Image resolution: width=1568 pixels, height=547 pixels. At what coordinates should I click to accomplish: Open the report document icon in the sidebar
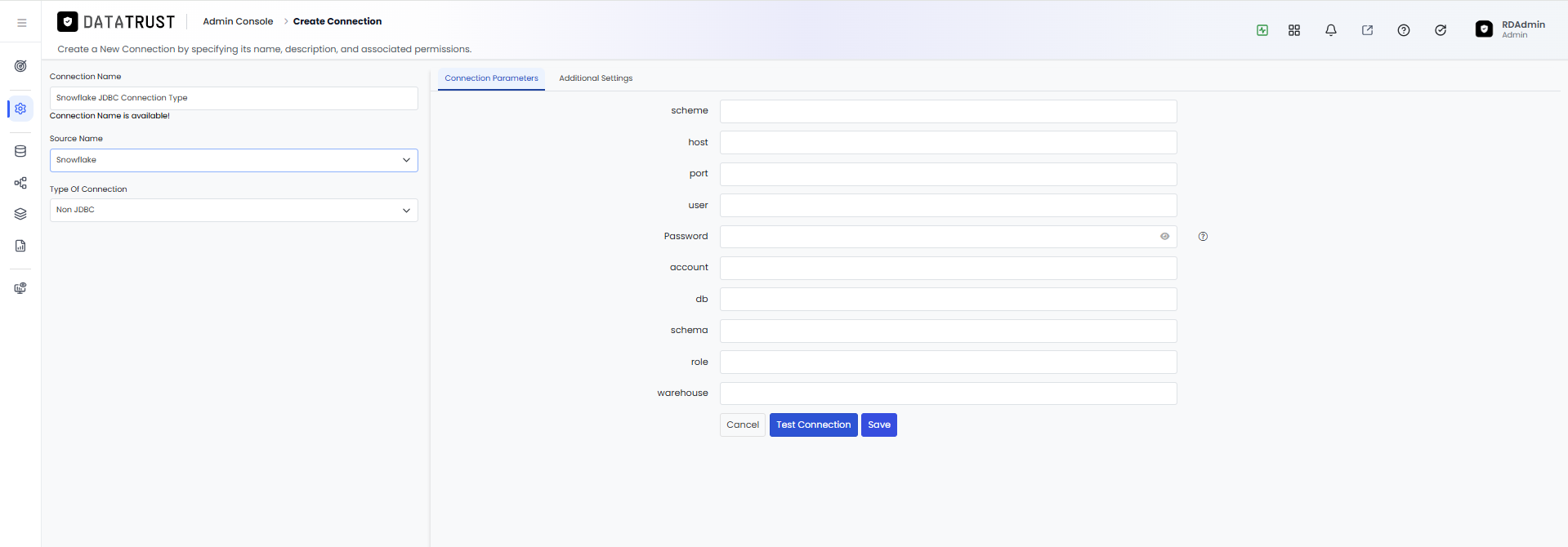(x=20, y=246)
